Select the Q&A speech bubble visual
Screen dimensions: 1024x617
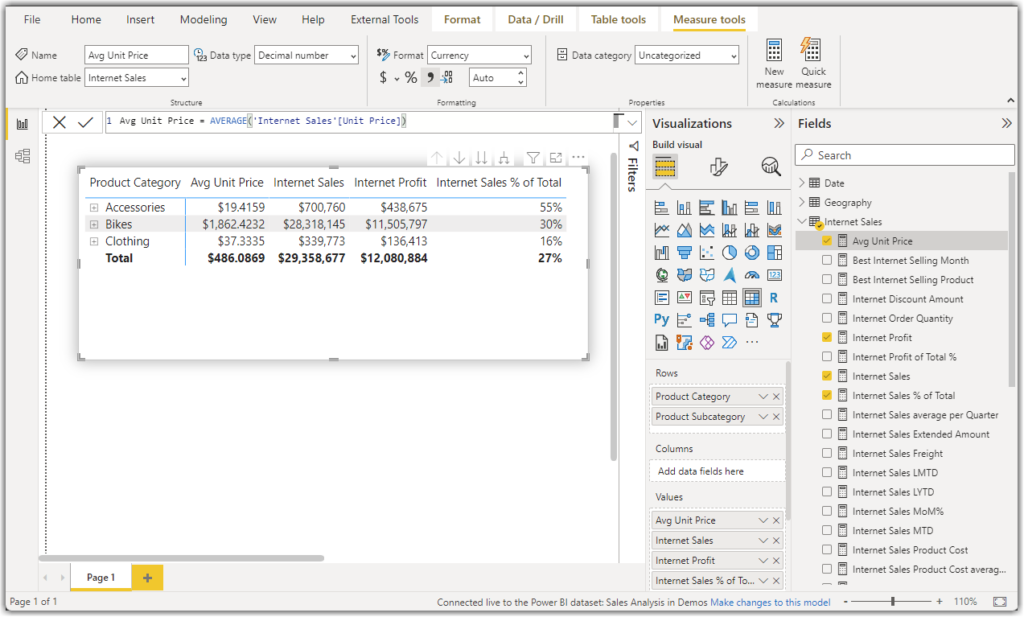(x=729, y=320)
